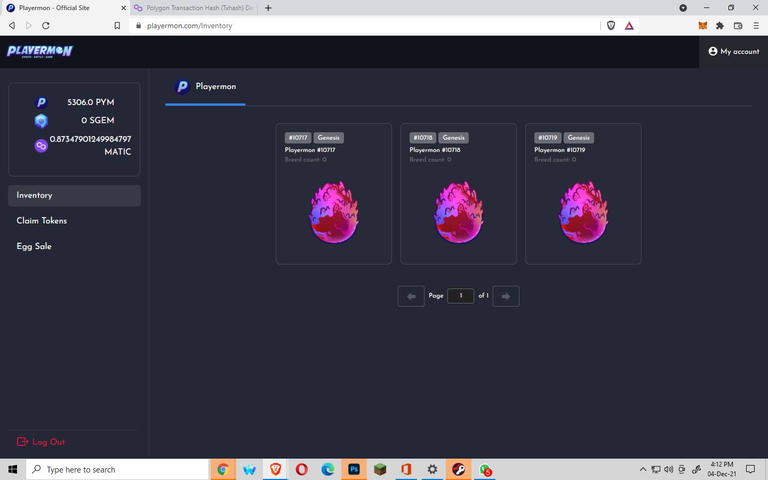The height and width of the screenshot is (480, 768).
Task: Click the browser back button
Action: point(12,25)
